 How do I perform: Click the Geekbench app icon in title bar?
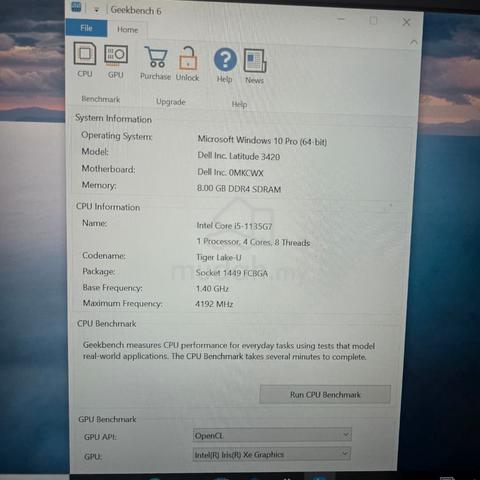point(76,7)
